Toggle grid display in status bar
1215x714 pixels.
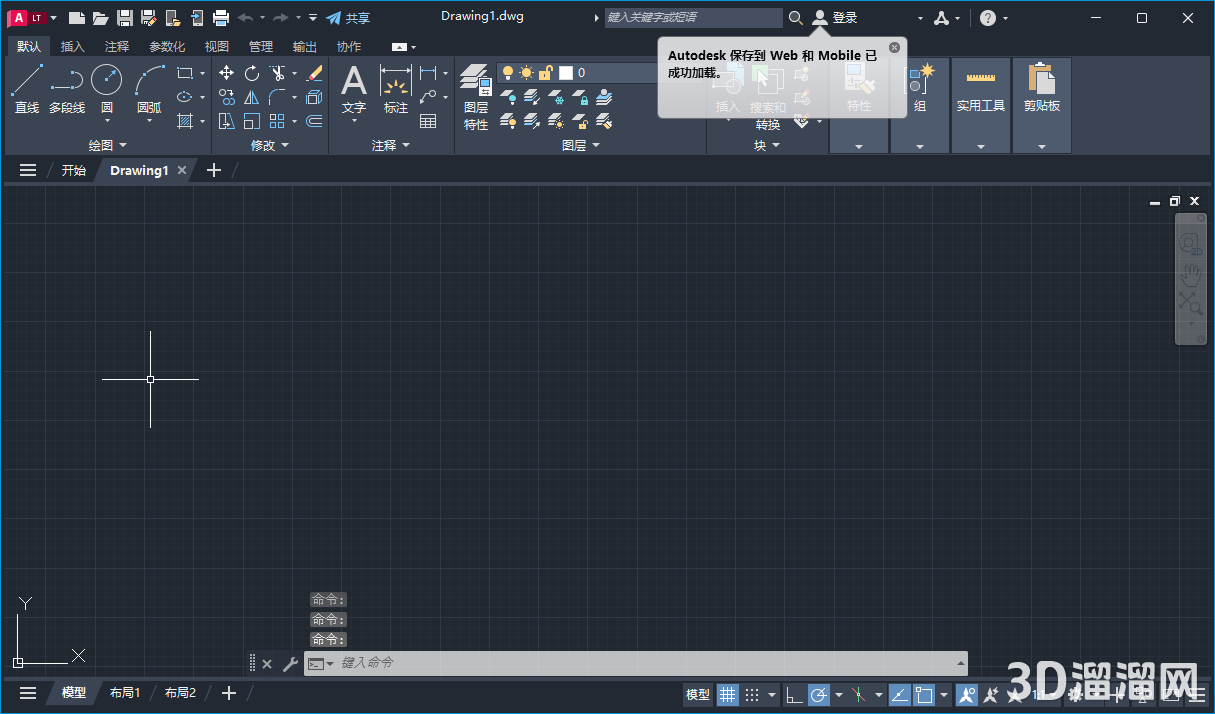[x=728, y=695]
